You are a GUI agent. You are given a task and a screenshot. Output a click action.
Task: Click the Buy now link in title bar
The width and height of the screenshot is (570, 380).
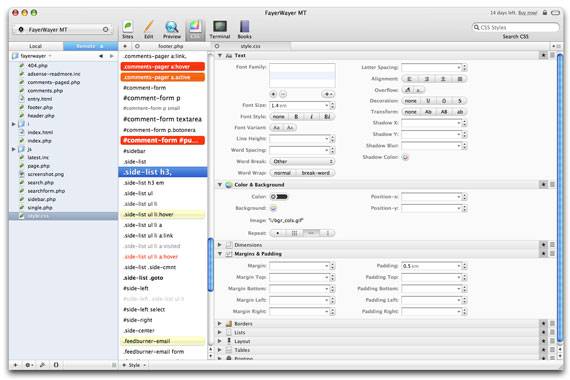(x=527, y=13)
